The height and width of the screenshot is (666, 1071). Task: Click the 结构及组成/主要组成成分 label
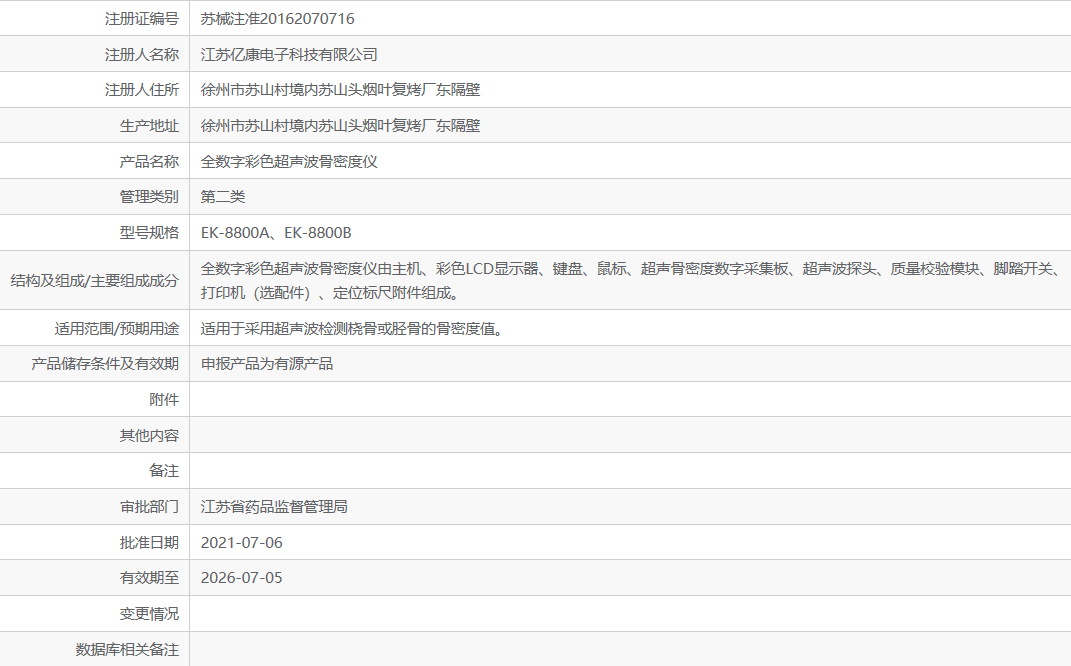[x=94, y=281]
